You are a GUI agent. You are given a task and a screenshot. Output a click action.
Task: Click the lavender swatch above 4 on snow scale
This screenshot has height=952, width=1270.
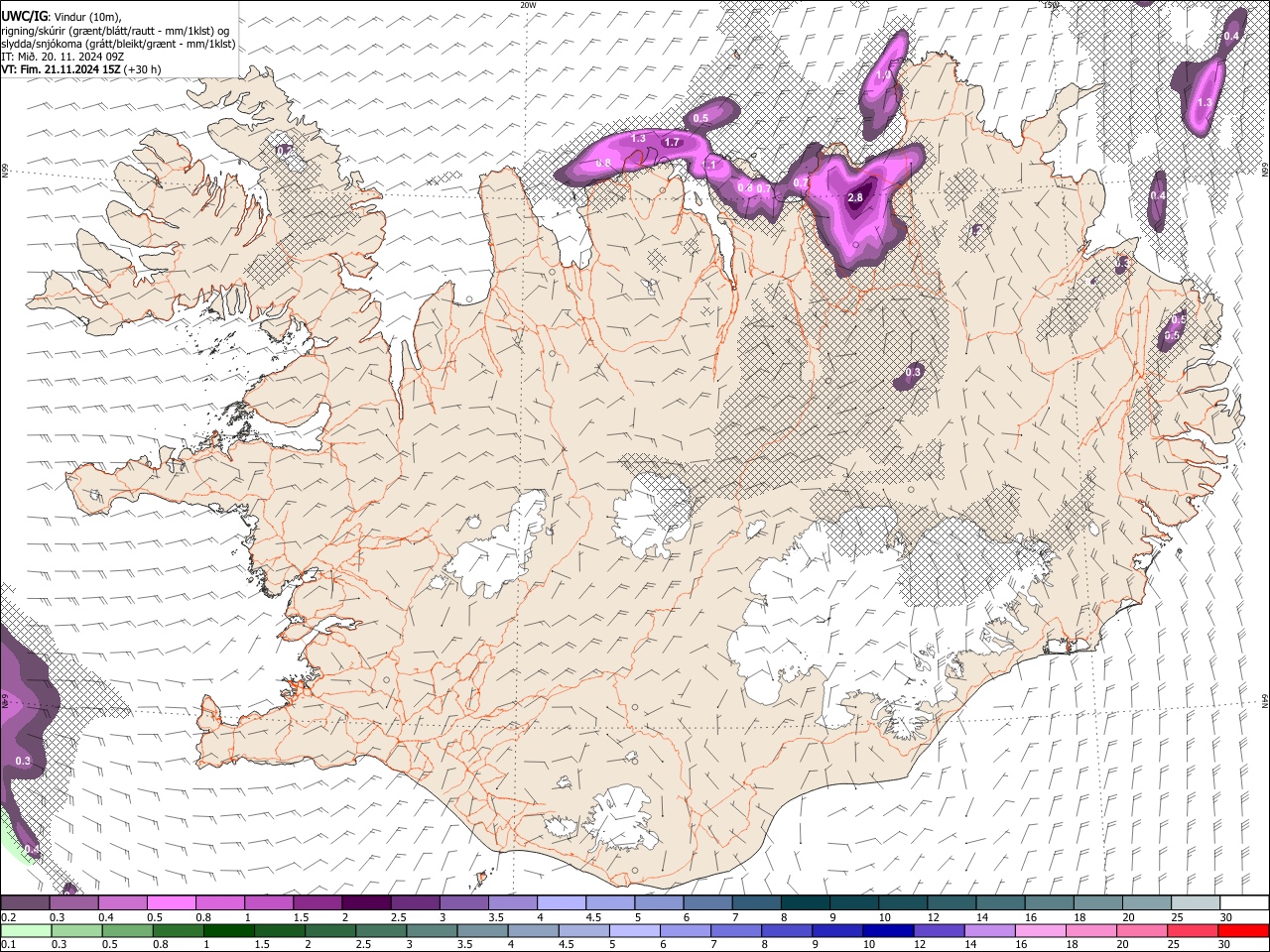tap(560, 902)
